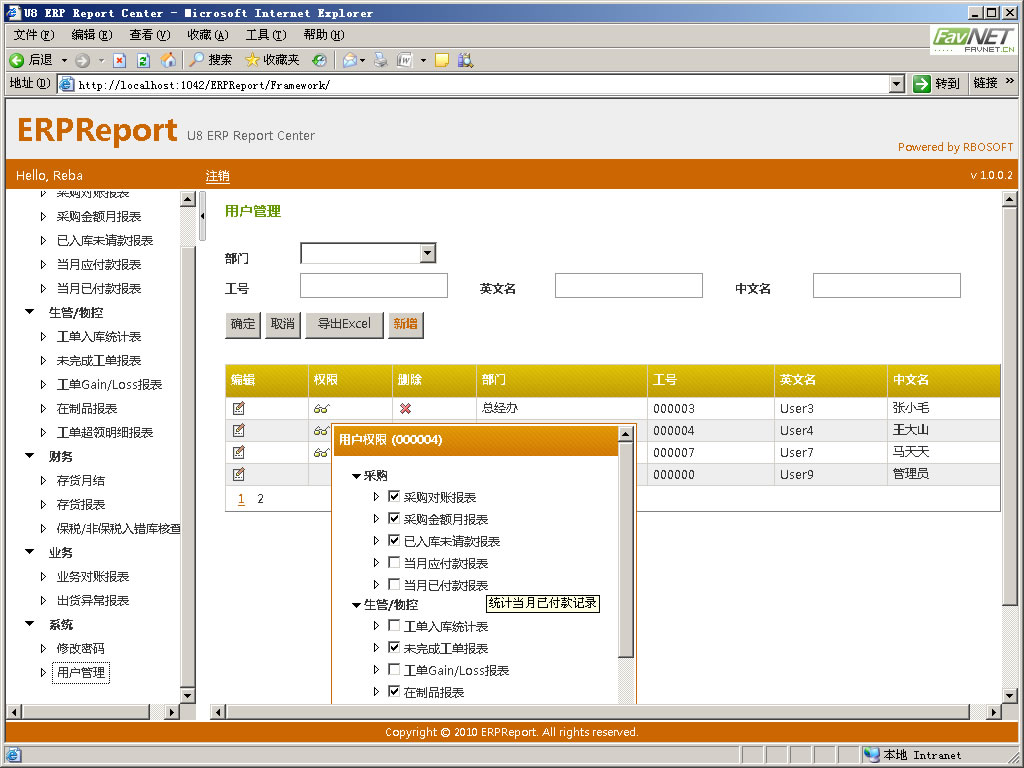Click into the 中文名 input field

[886, 286]
